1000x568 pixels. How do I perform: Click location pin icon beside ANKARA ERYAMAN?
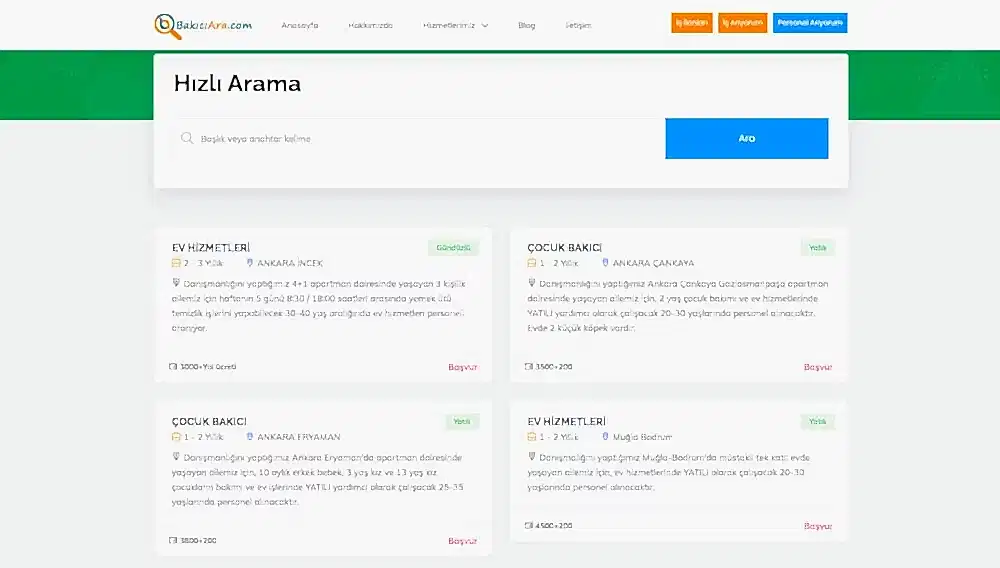click(250, 437)
